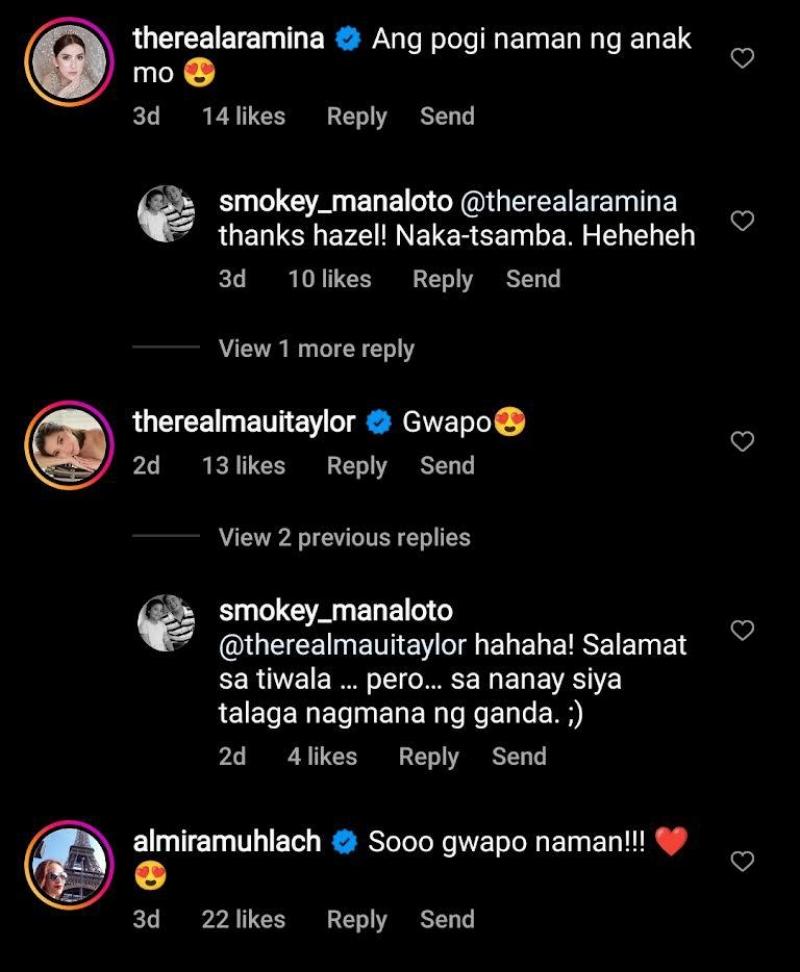Reply to therealaramina's comment
The height and width of the screenshot is (972, 800).
tap(356, 117)
